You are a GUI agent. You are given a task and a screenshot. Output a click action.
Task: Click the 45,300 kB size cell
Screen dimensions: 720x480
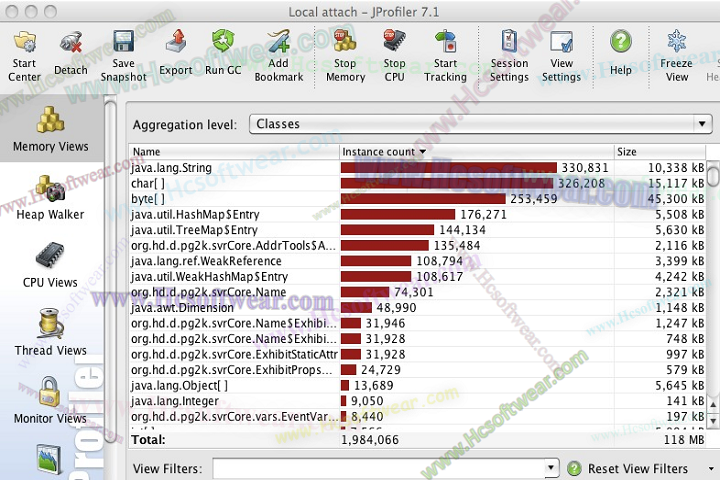(675, 199)
